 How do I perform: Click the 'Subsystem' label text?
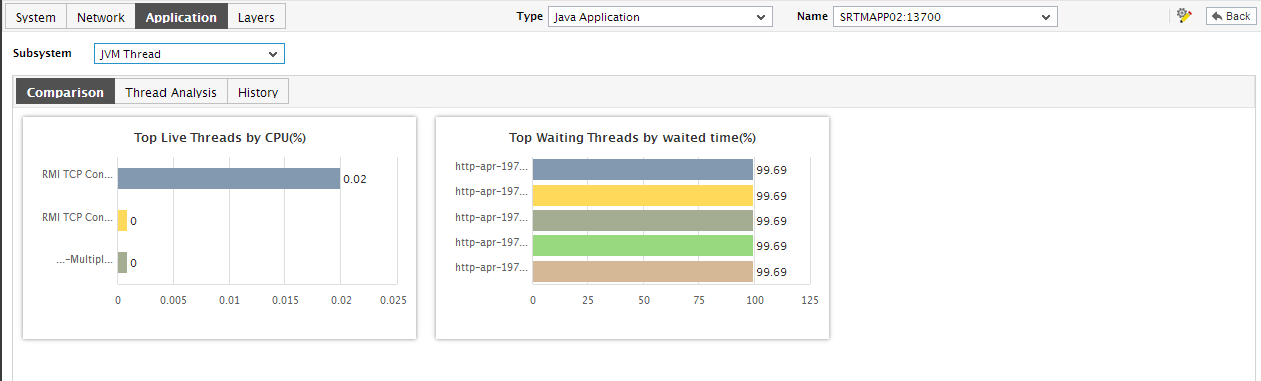42,53
